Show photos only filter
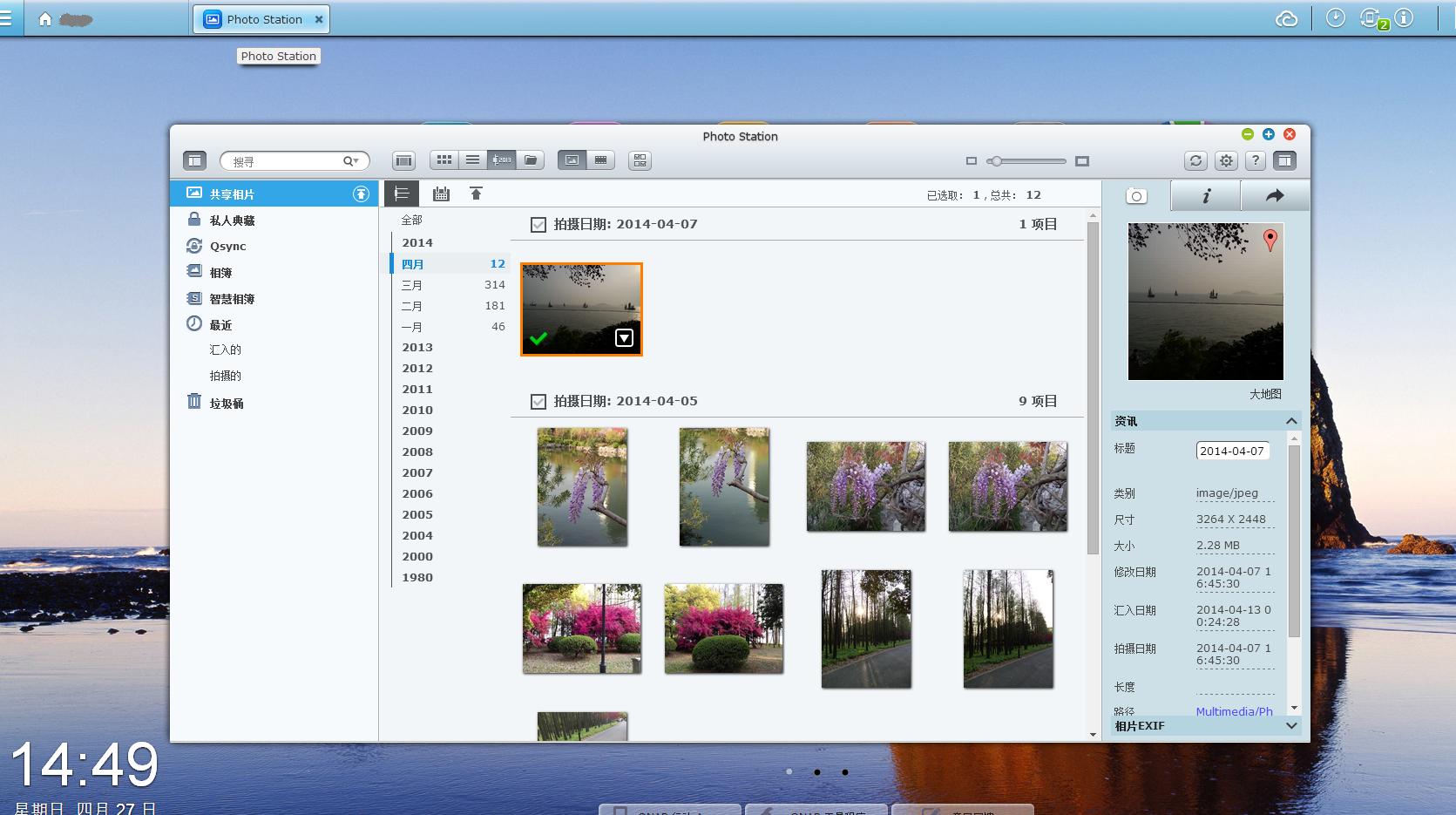Screen dimensions: 1456x815 (572, 160)
